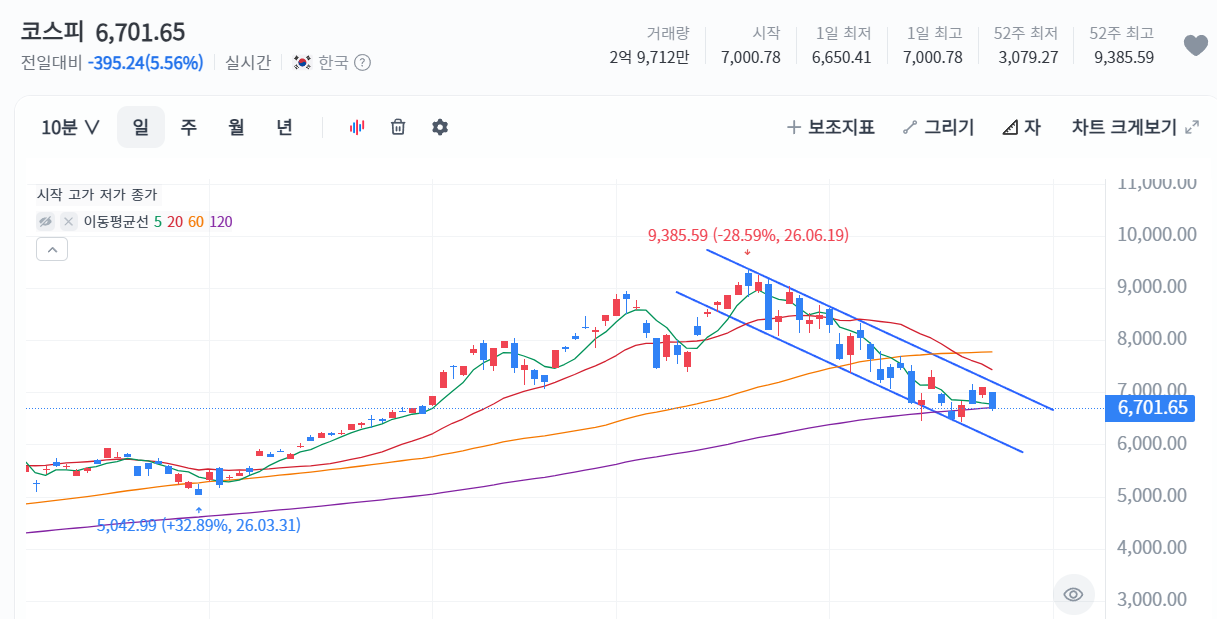The height and width of the screenshot is (619, 1217).
Task: Click the eye icon at chart bottom right
Action: (1073, 595)
